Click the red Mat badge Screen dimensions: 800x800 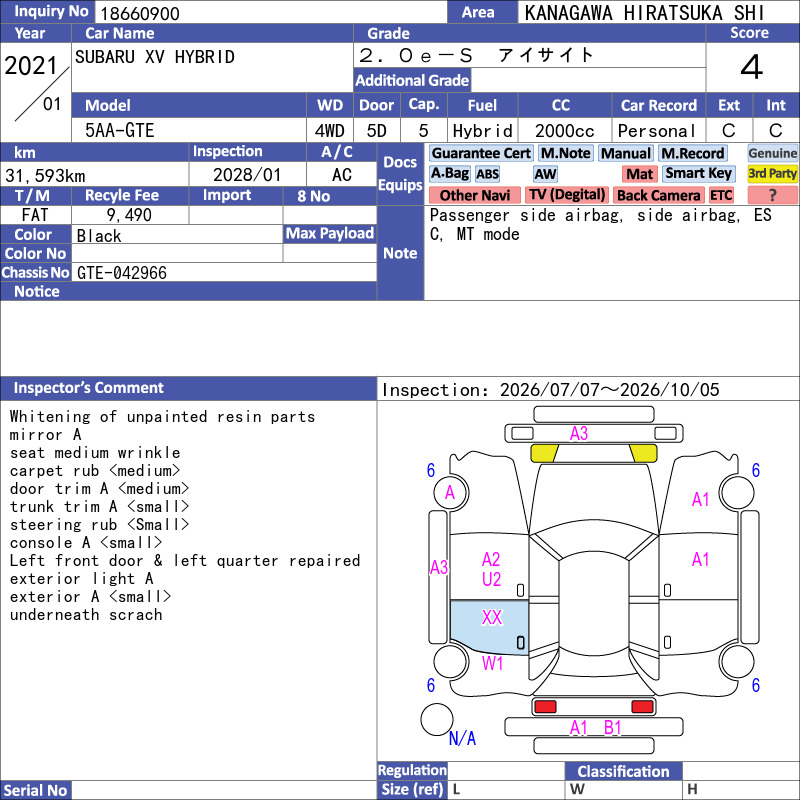pos(639,174)
